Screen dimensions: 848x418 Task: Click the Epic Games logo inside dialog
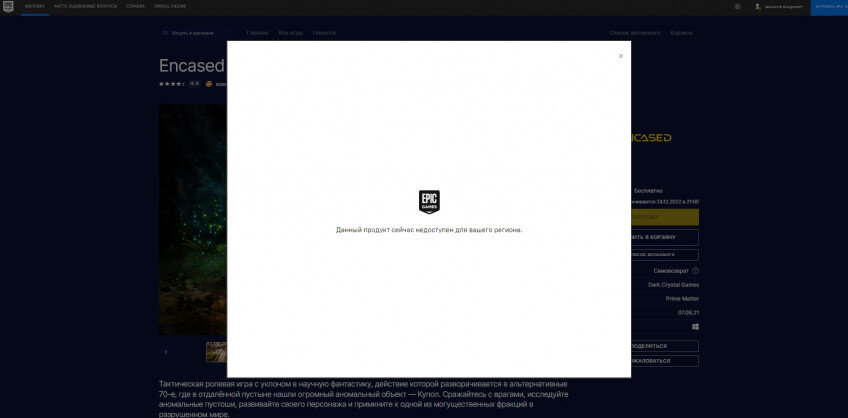pyautogui.click(x=429, y=202)
